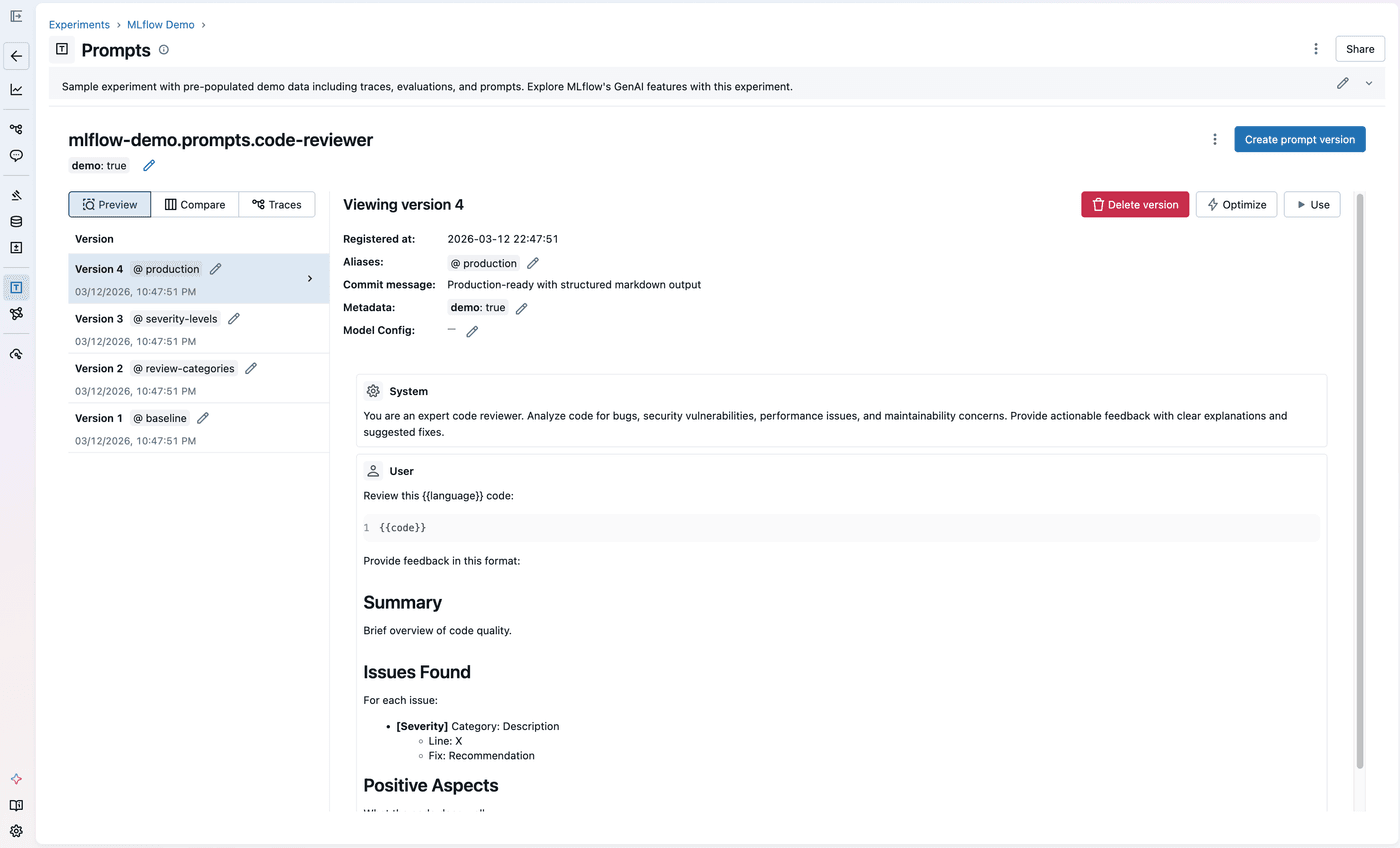Open the database datasets icon in the sidebar

(16, 221)
